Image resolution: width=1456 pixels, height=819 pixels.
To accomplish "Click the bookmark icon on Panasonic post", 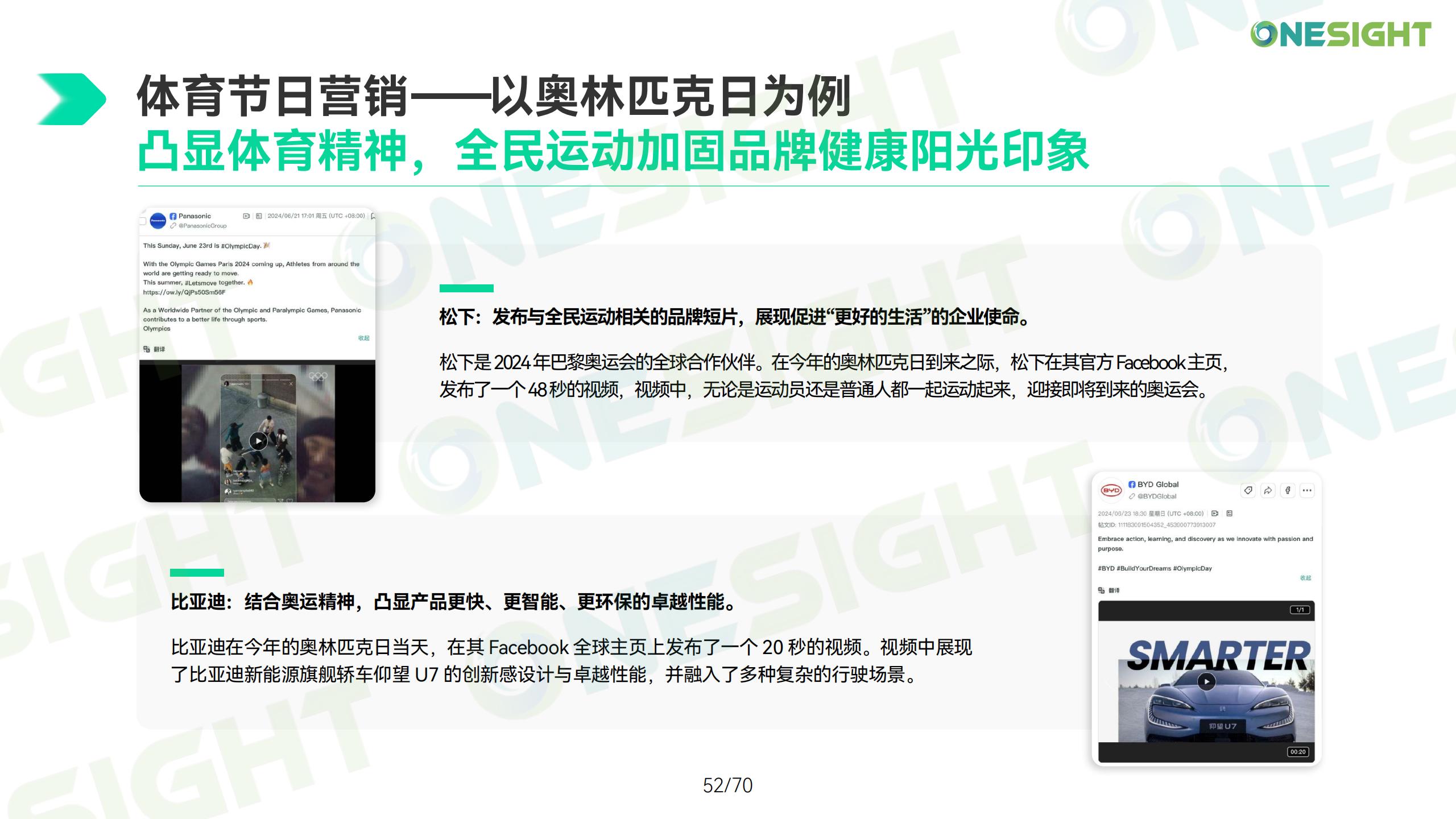I will (x=373, y=216).
